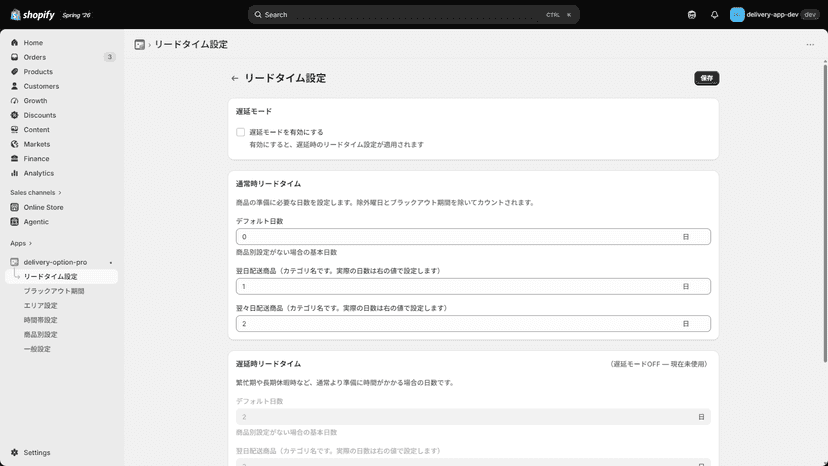The height and width of the screenshot is (466, 828).
Task: Click the app icon in breadcrumb
Action: coord(139,45)
